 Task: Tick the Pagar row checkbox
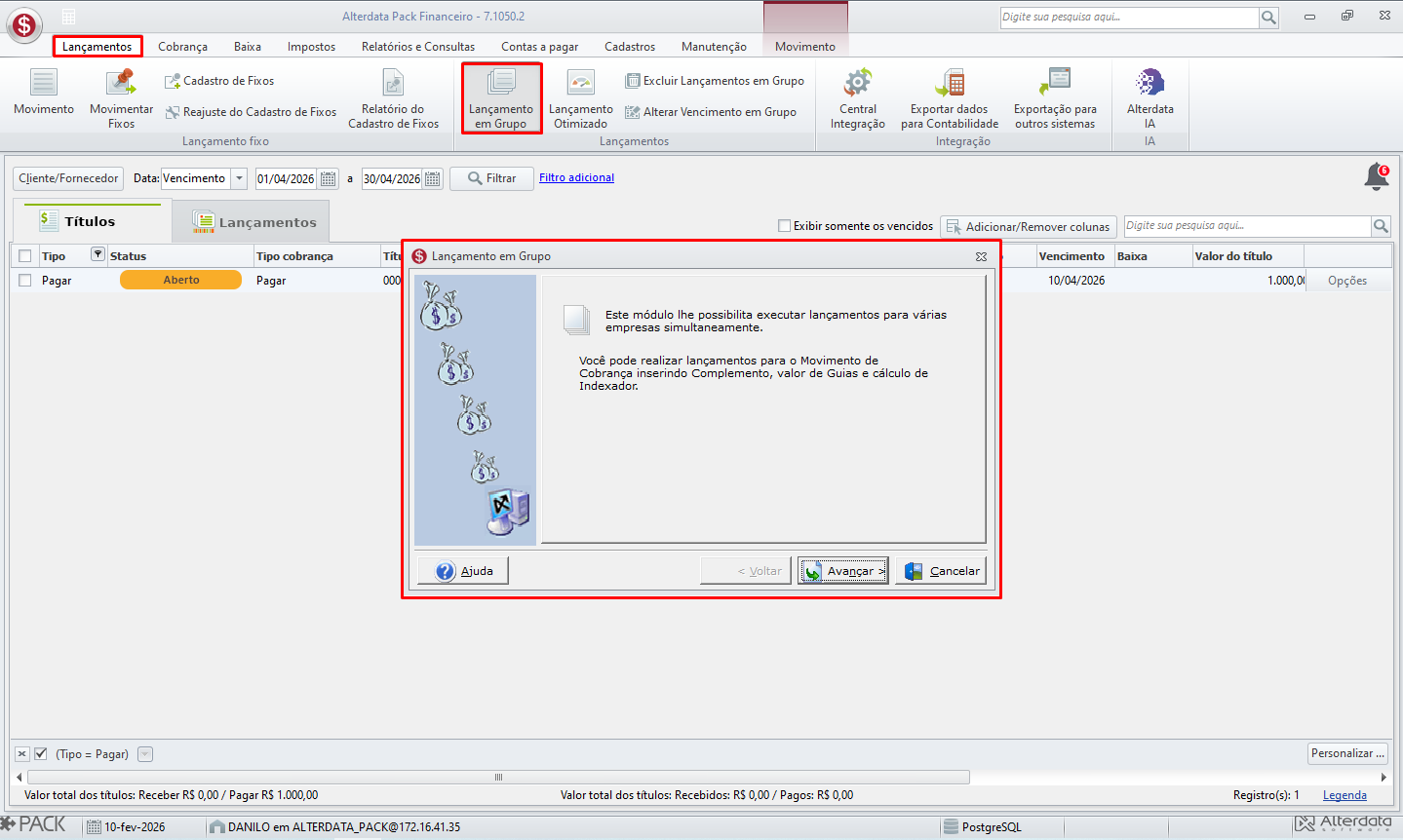coord(25,281)
